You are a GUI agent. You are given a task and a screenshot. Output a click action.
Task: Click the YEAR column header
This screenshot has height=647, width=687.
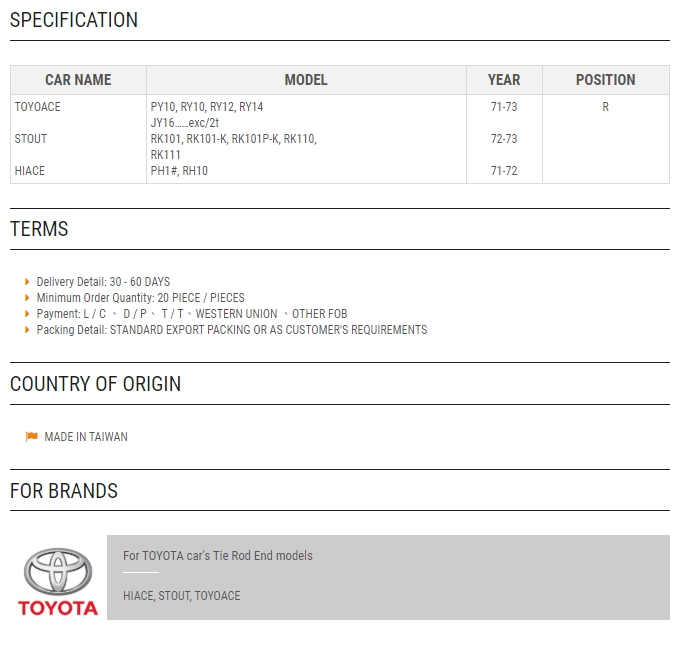[x=504, y=80]
